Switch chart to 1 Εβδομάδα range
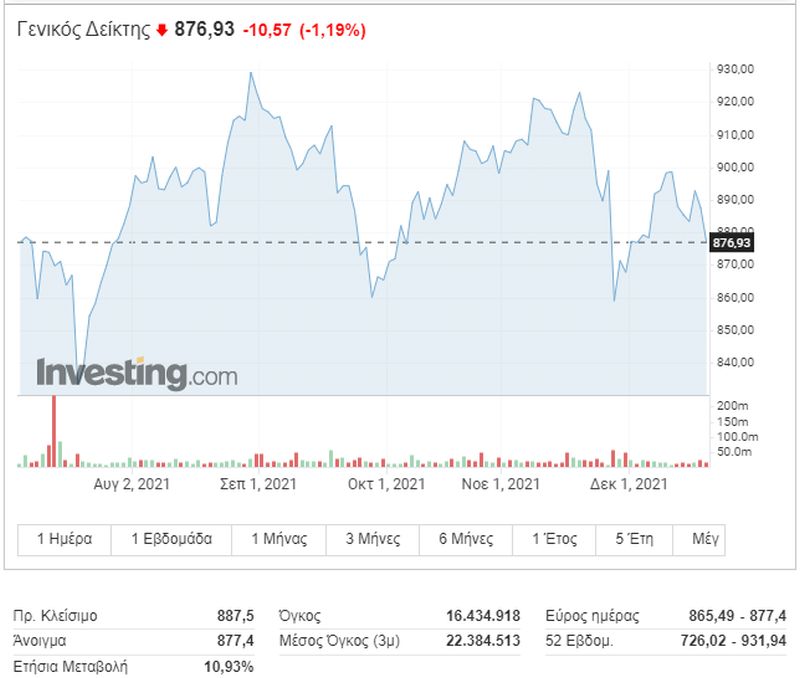 click(171, 539)
